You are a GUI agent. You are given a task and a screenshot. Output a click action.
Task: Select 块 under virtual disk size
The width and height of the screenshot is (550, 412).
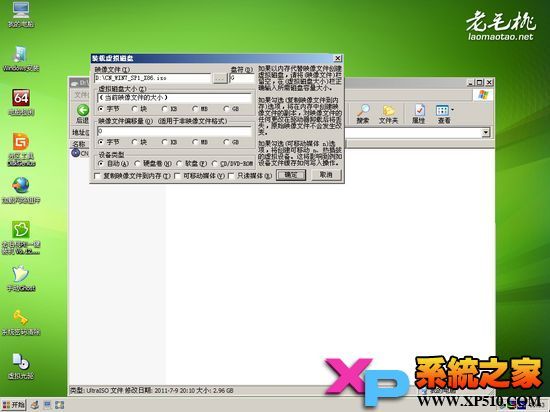(x=135, y=109)
